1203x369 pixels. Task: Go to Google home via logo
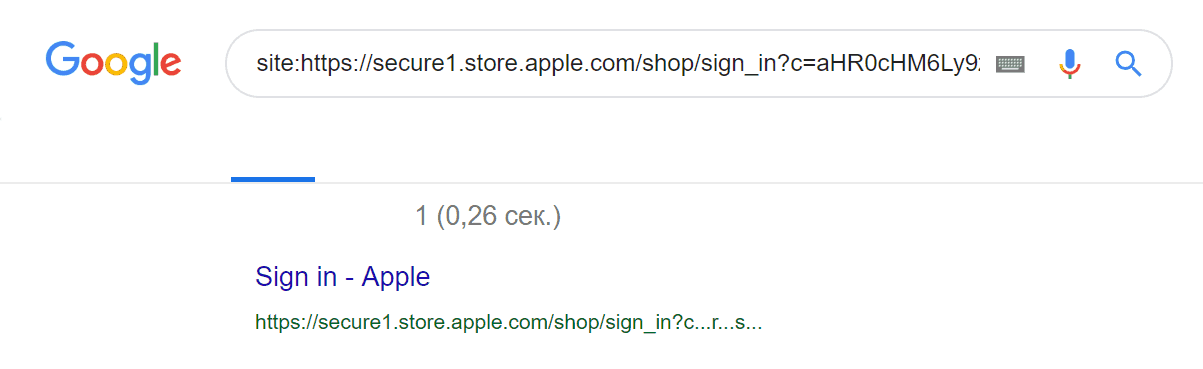tap(113, 62)
